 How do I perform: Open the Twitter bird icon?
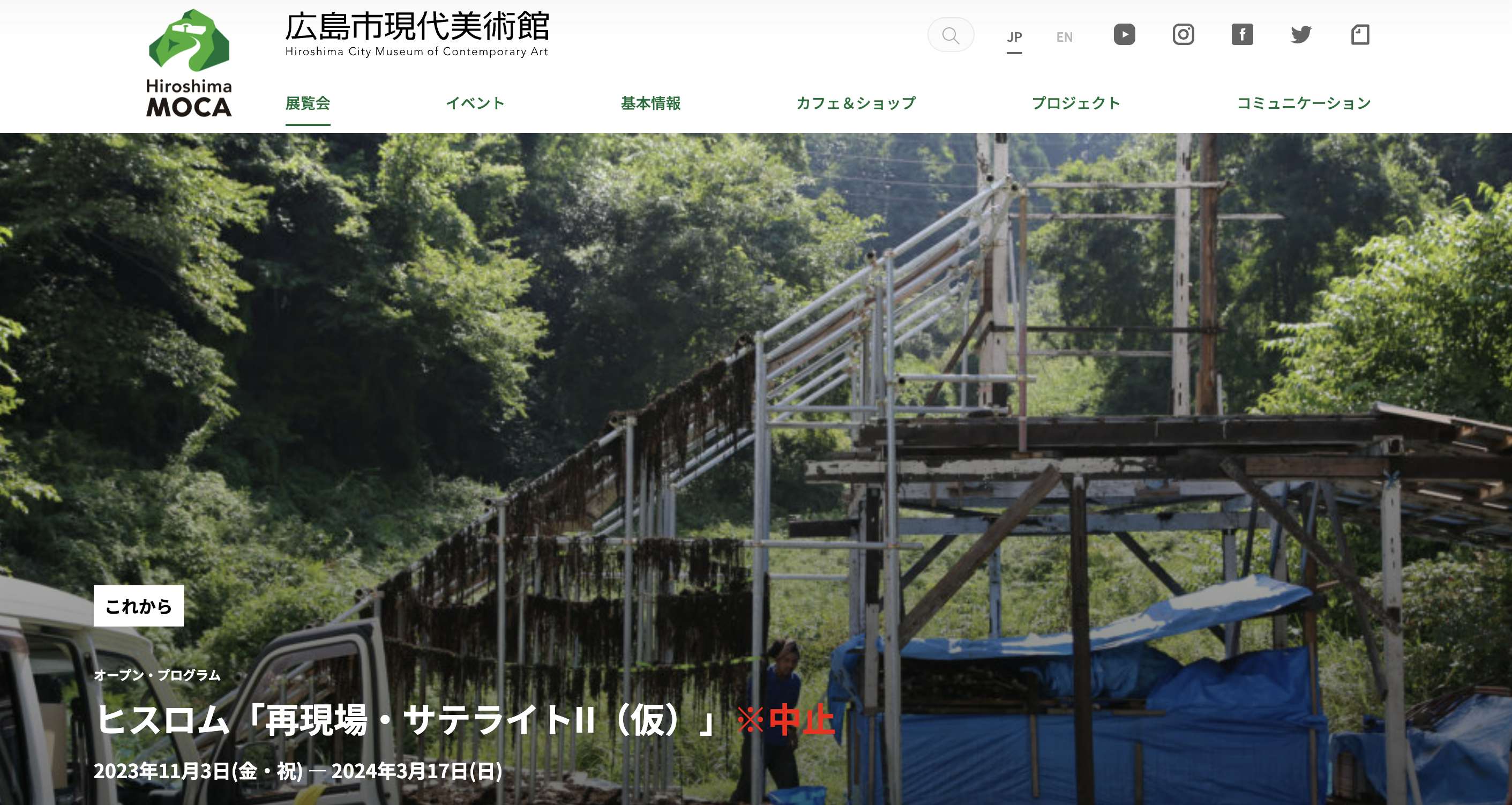[x=1301, y=35]
